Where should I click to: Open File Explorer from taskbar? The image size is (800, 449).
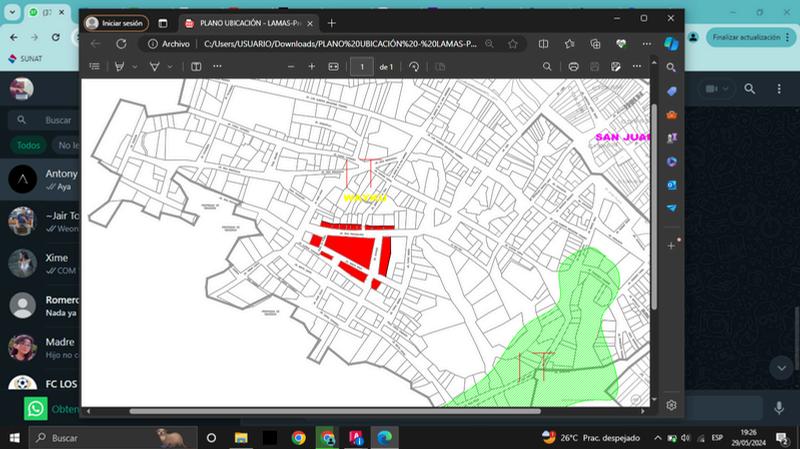(x=241, y=438)
